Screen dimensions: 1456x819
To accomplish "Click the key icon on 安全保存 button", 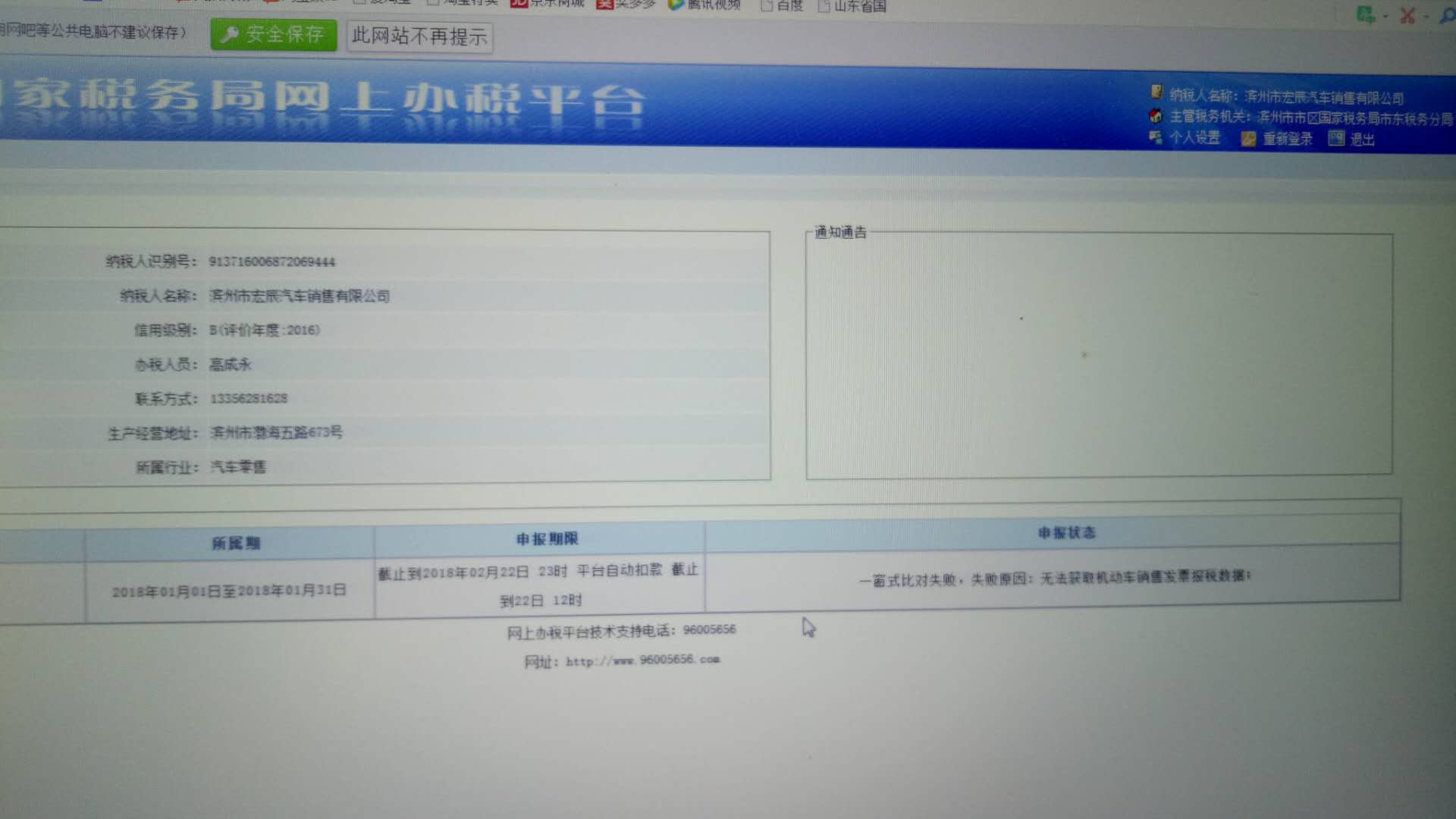I will (230, 35).
